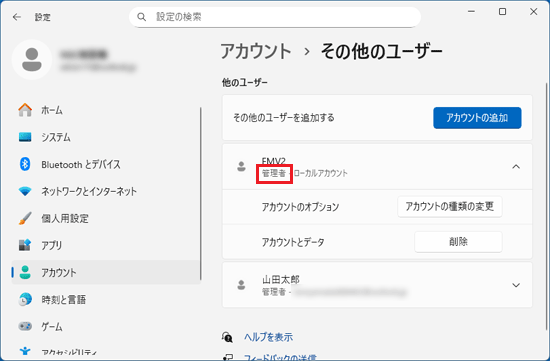Viewport: 550px width, 361px height.
Task: Click the システム monitor icon
Action: pyautogui.click(x=25, y=137)
